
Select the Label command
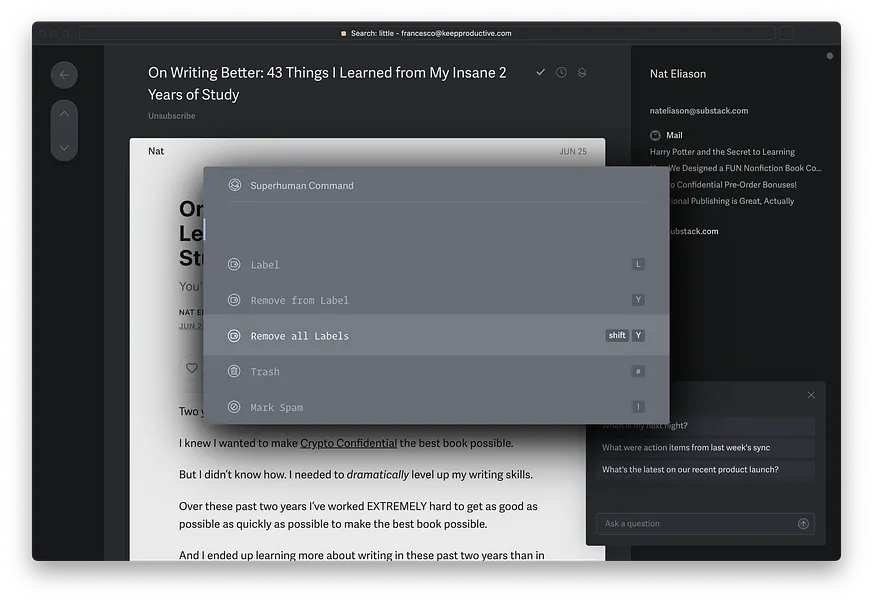pyautogui.click(x=436, y=264)
